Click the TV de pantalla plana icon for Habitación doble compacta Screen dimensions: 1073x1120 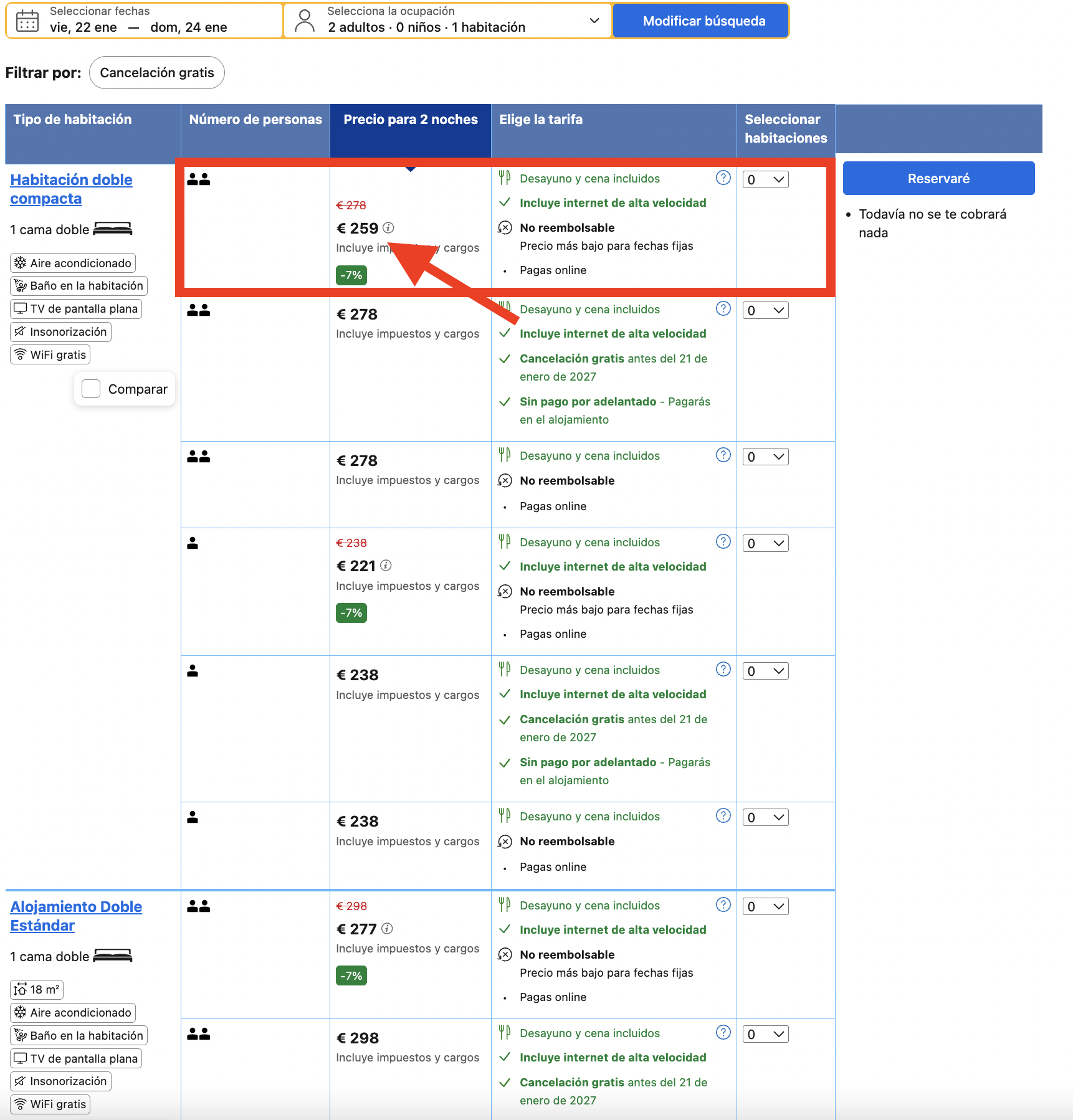21,309
